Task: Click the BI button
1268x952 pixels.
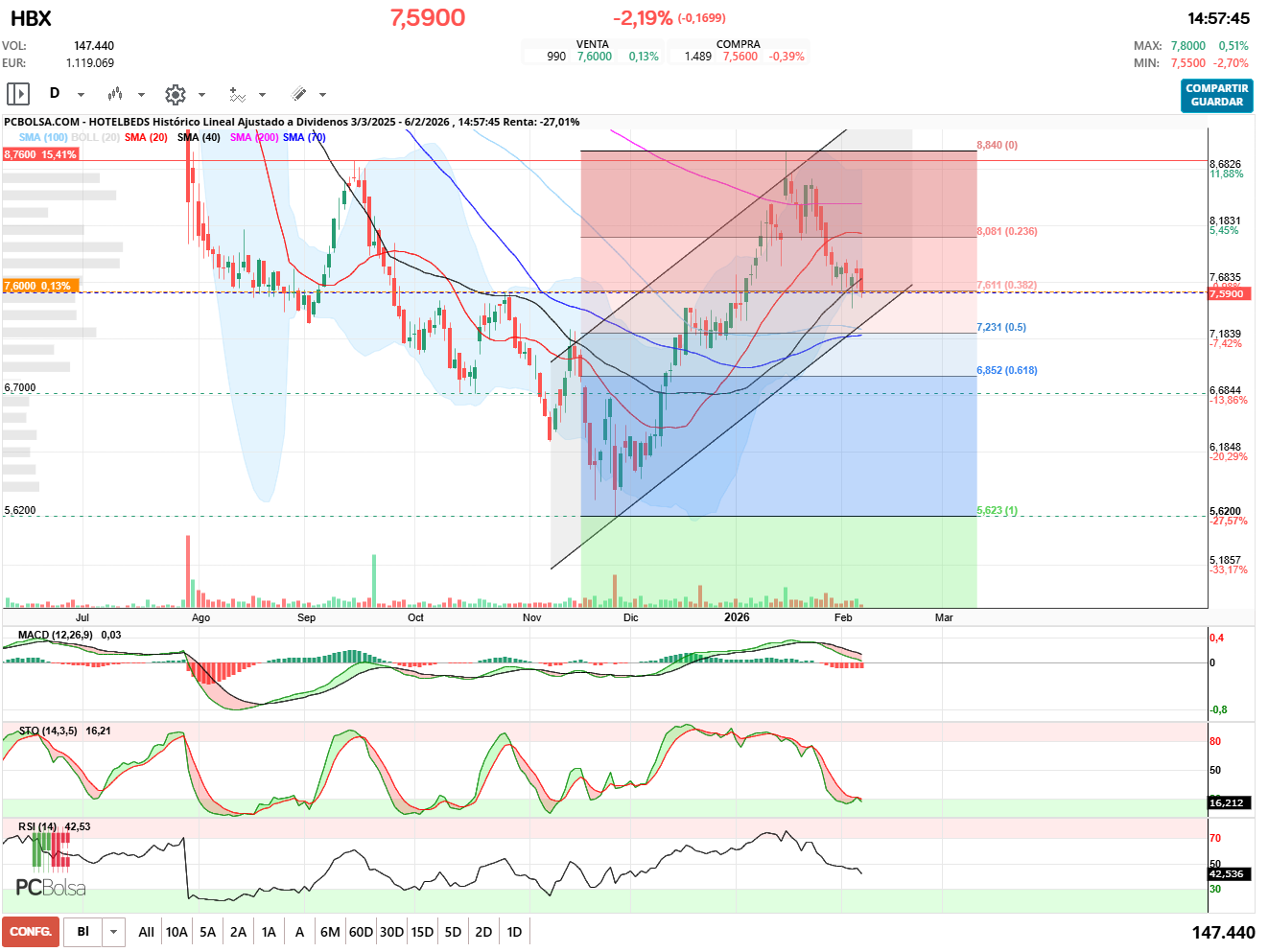Action: pos(83,932)
